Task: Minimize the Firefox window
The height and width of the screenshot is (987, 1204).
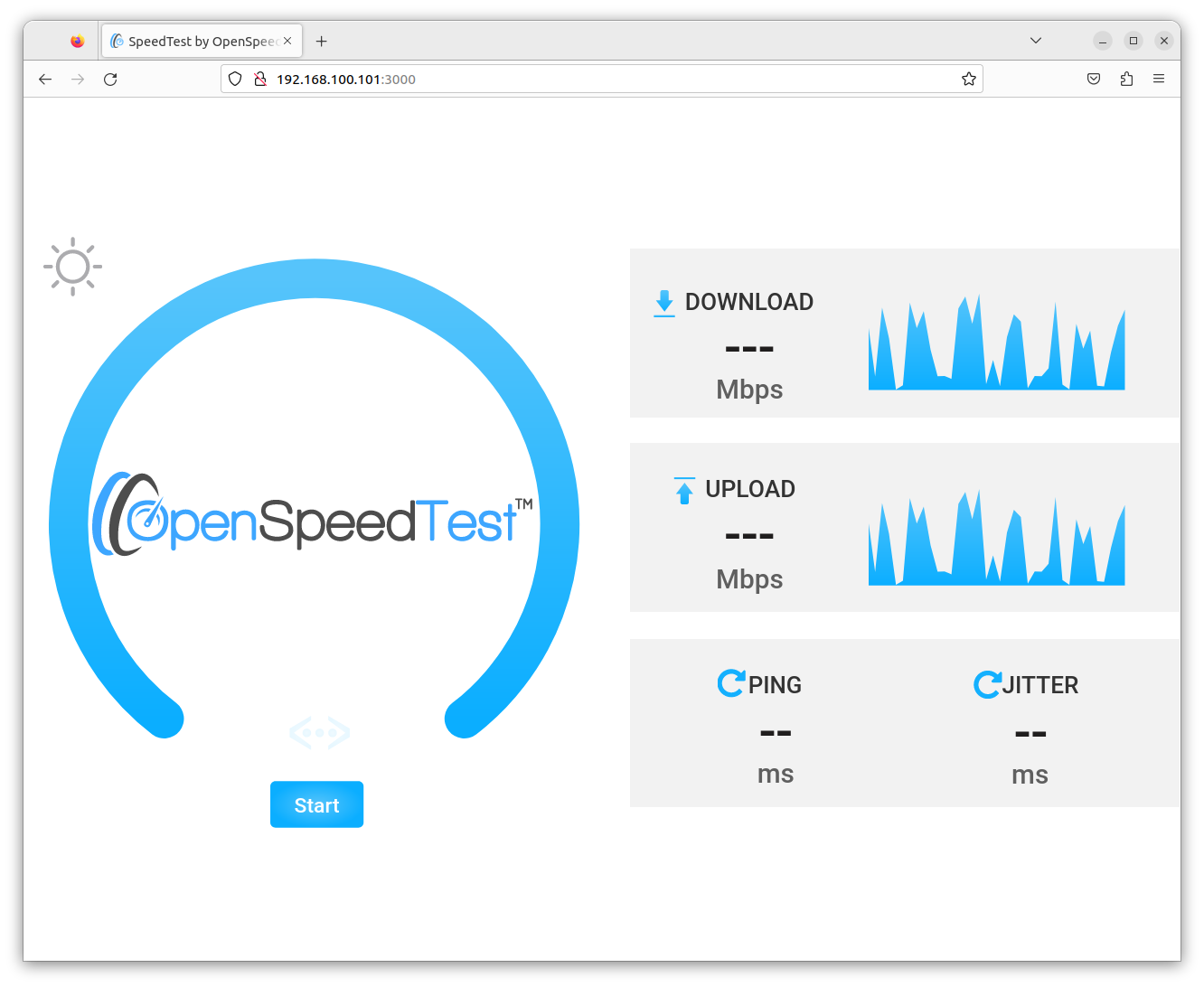Action: (x=1103, y=41)
